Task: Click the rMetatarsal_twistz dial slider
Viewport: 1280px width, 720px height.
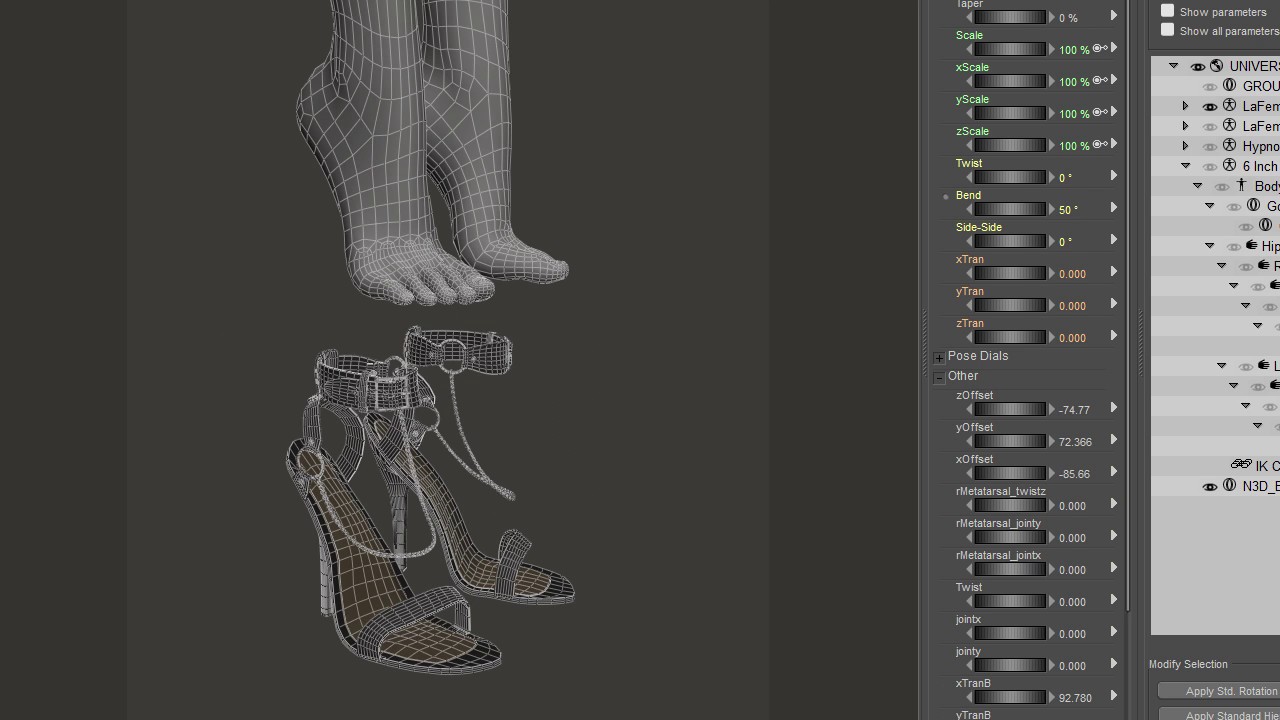Action: point(1010,505)
